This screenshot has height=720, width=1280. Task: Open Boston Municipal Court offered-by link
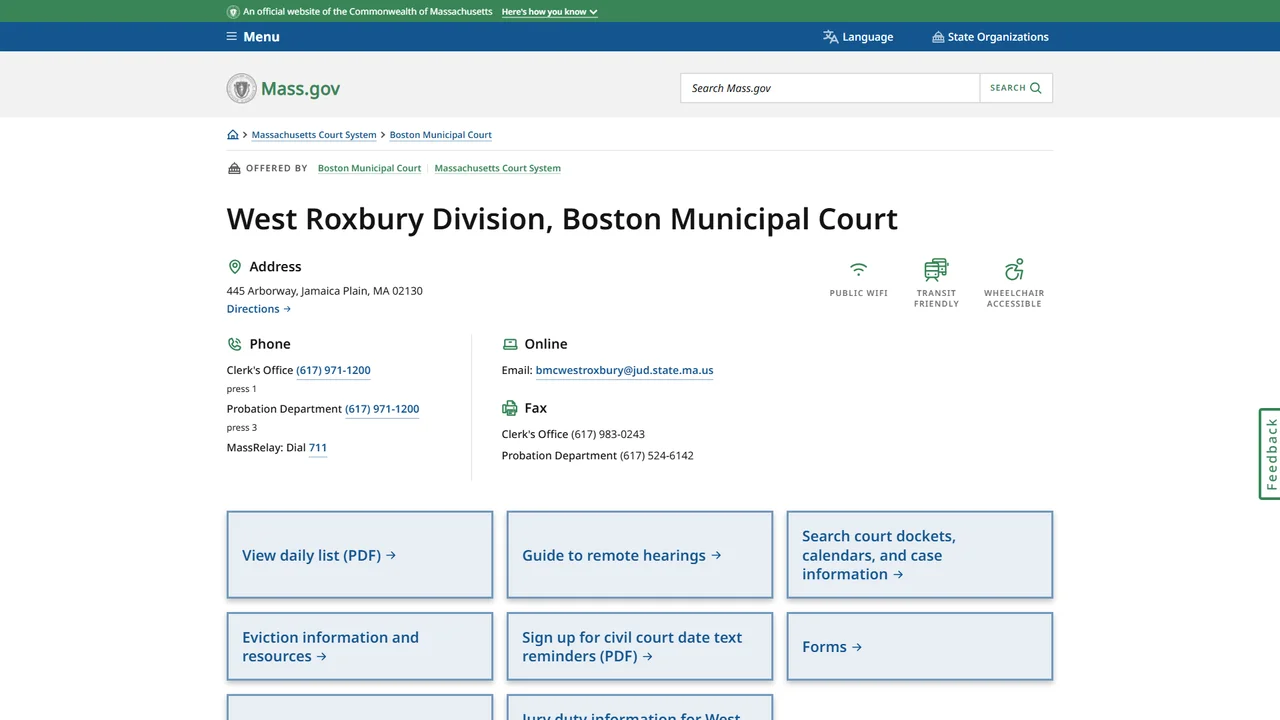tap(369, 168)
